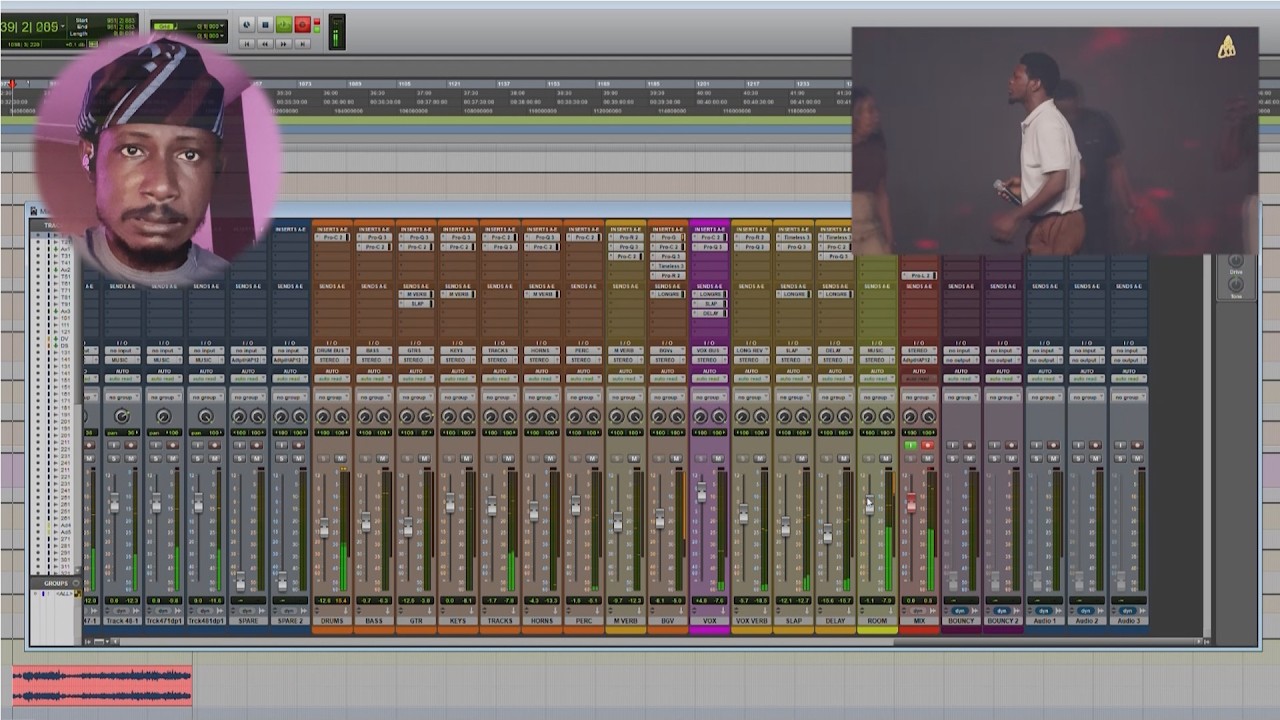Click Return to Zero transport button
This screenshot has height=720, width=1280.
[x=247, y=43]
